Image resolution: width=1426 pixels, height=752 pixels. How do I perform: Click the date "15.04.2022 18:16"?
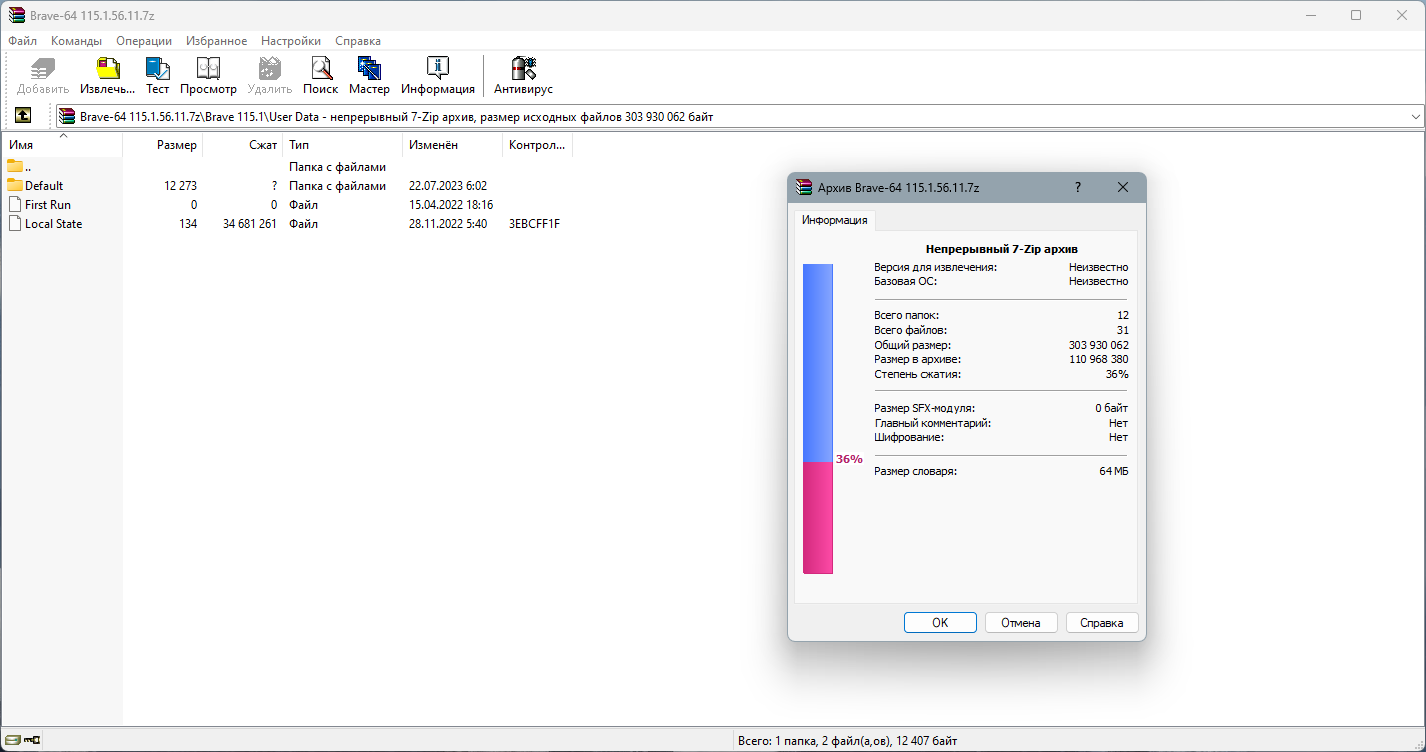click(x=451, y=205)
